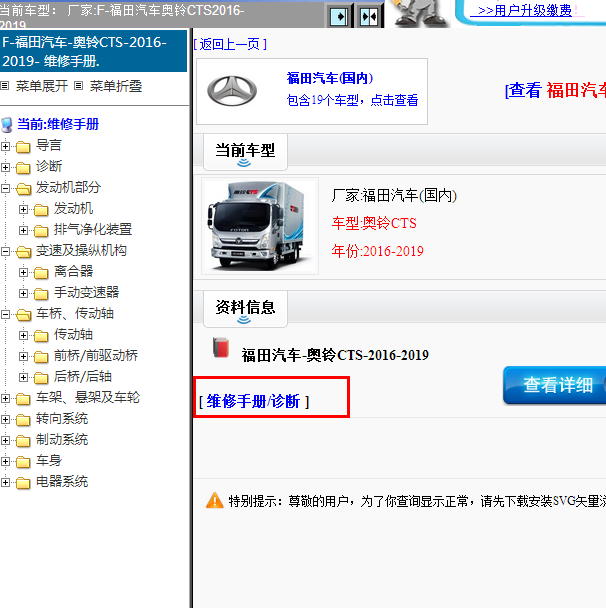Click the folder icon for 手动变速器
Screen dimensions: 606x608
pos(41,294)
